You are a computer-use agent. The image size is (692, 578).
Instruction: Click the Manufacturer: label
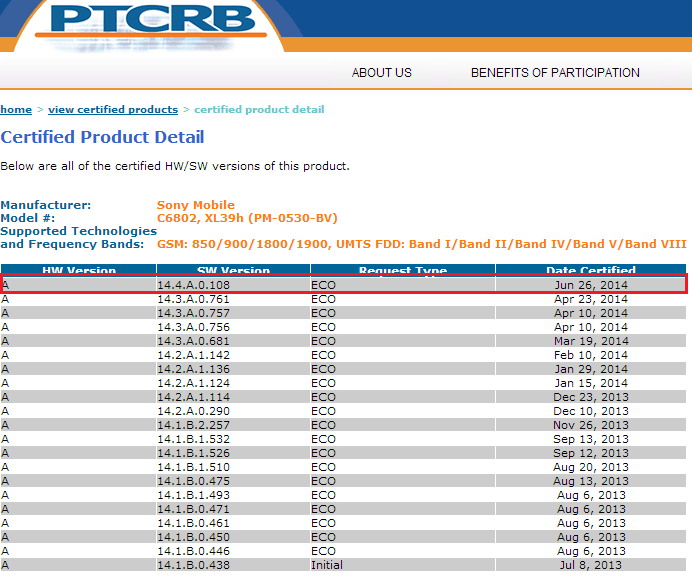point(45,205)
